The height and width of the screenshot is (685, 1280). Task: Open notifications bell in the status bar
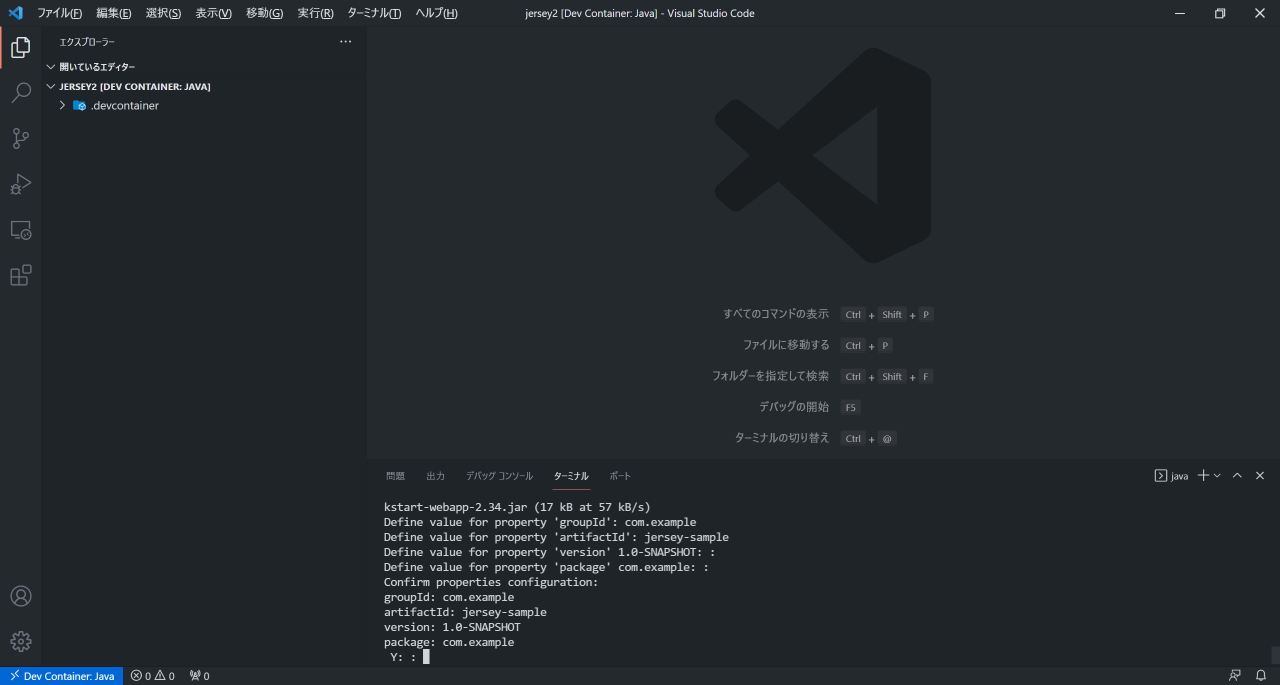(x=1261, y=676)
